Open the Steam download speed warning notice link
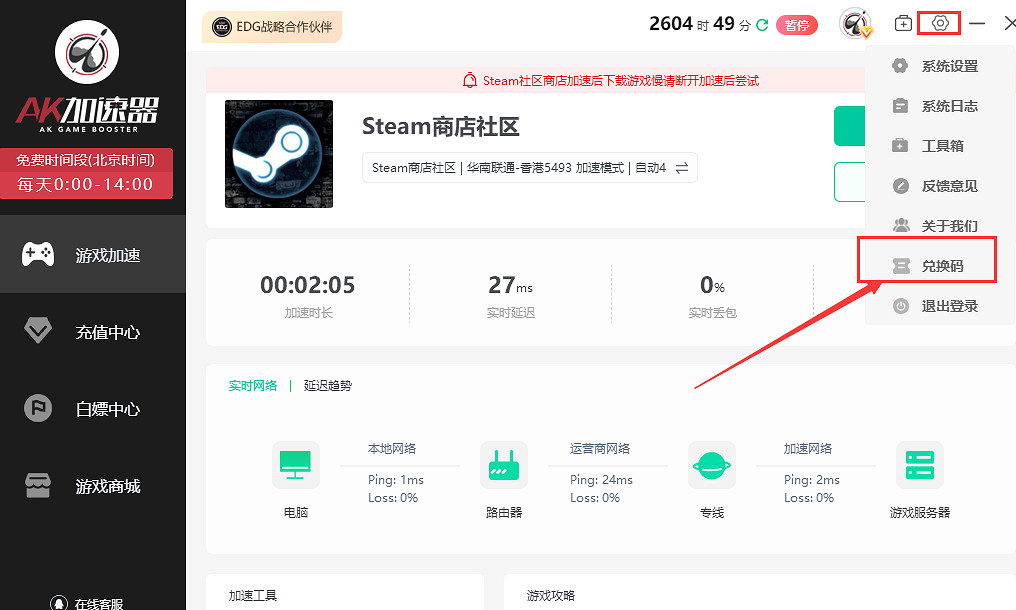Viewport: 1016px width, 610px height. pos(611,79)
